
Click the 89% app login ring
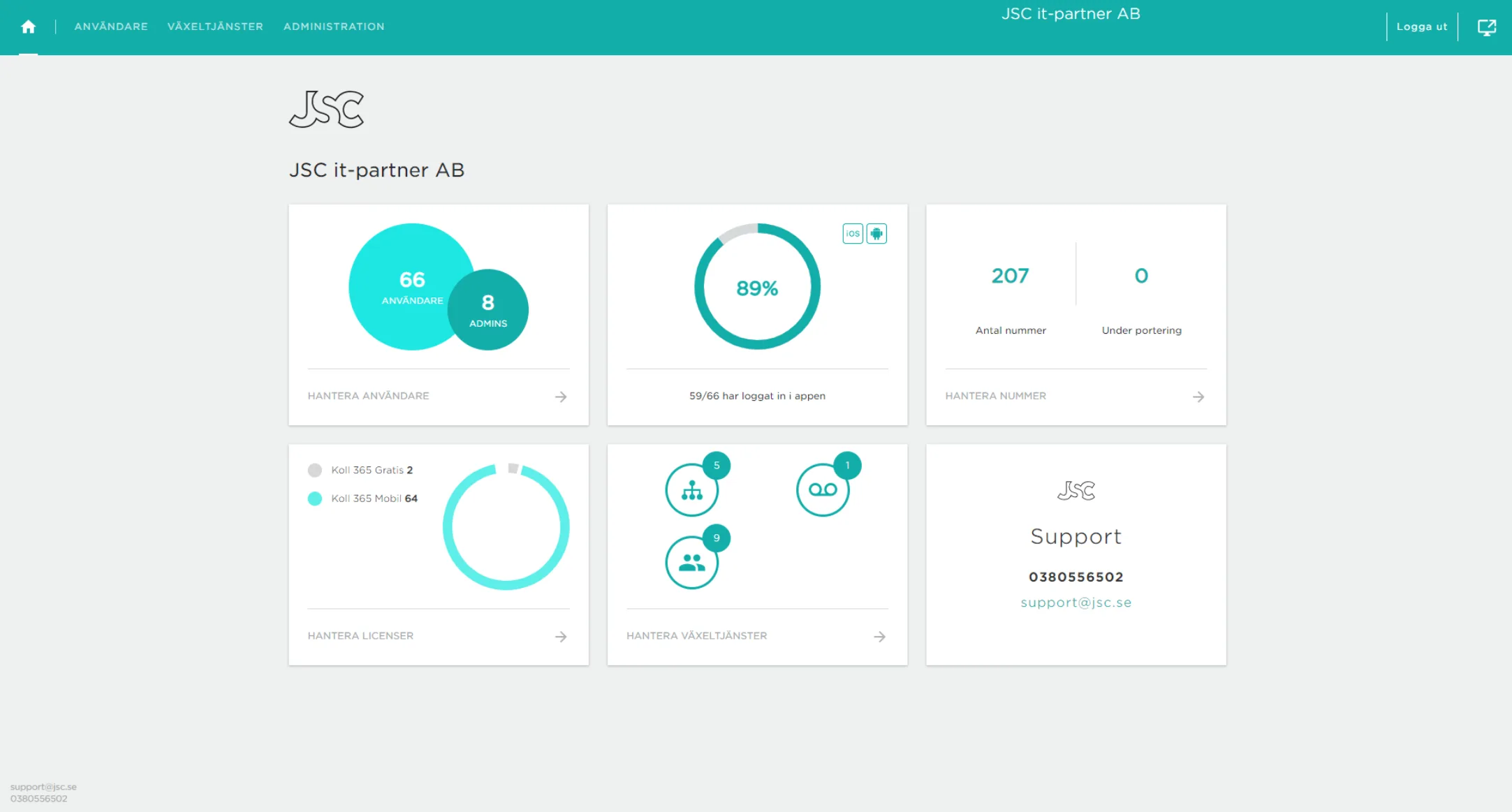757,286
